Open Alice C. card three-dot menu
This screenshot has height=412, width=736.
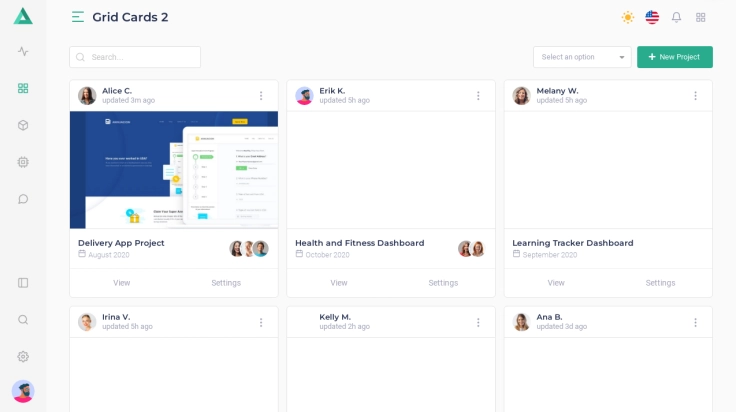pyautogui.click(x=261, y=96)
